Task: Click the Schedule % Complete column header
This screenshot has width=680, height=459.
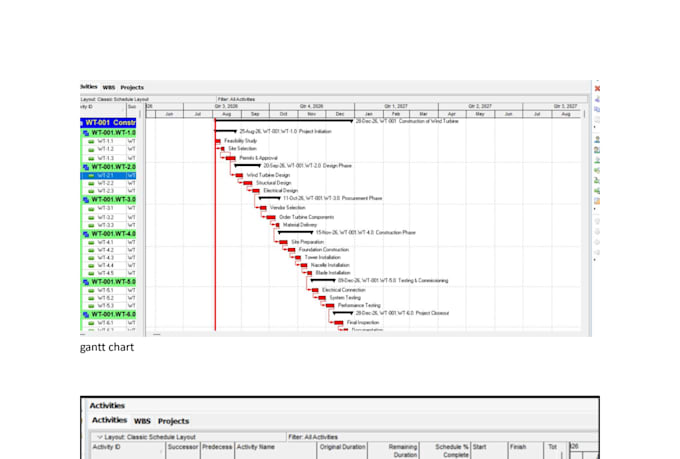Action: tap(445, 451)
